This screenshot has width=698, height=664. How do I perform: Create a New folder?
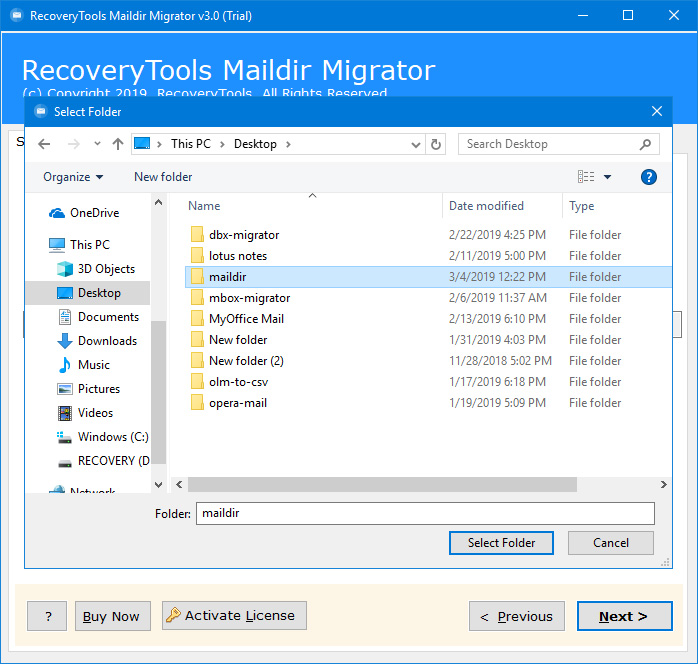pyautogui.click(x=163, y=177)
